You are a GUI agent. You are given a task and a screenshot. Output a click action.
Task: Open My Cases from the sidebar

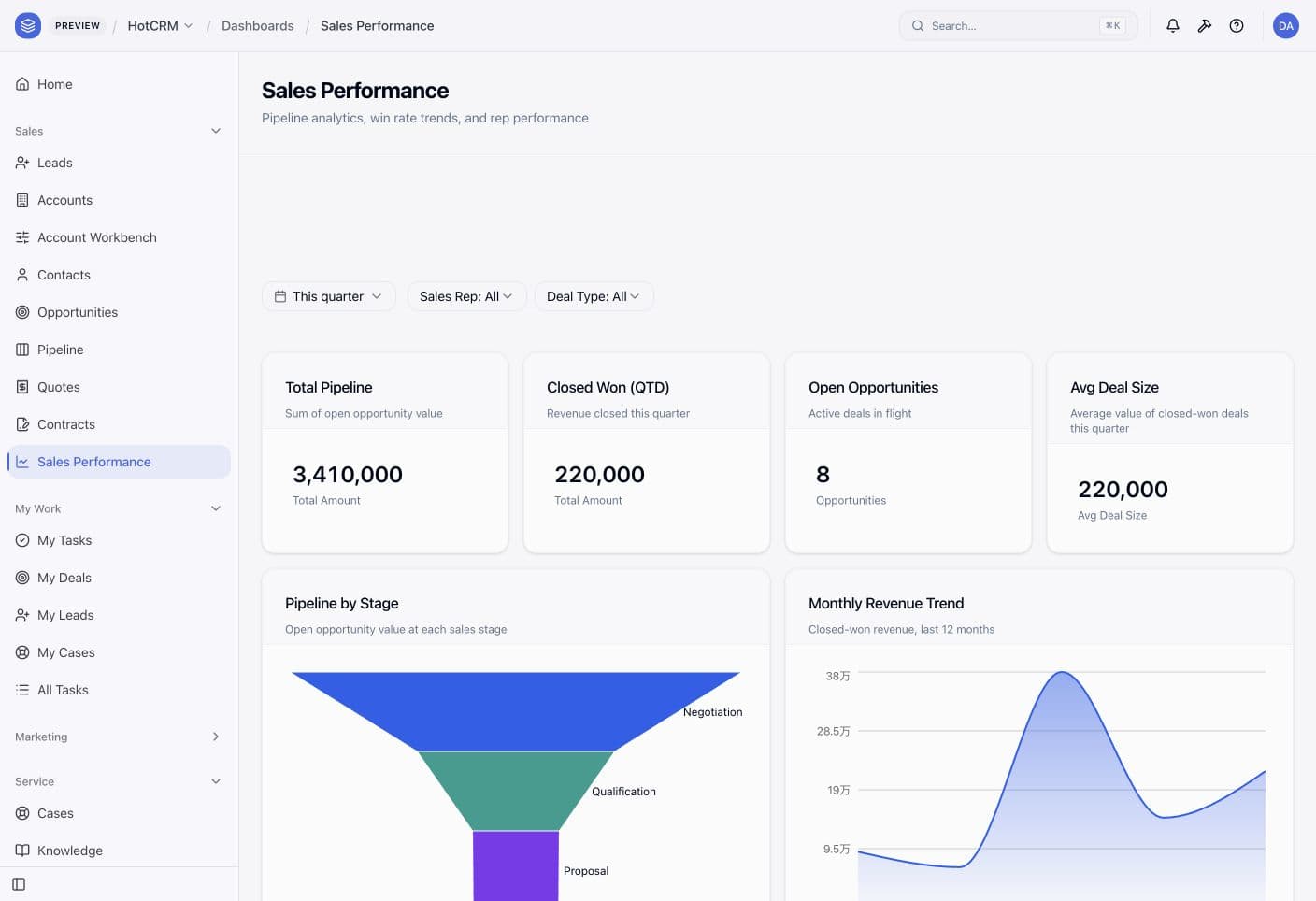[x=119, y=652]
